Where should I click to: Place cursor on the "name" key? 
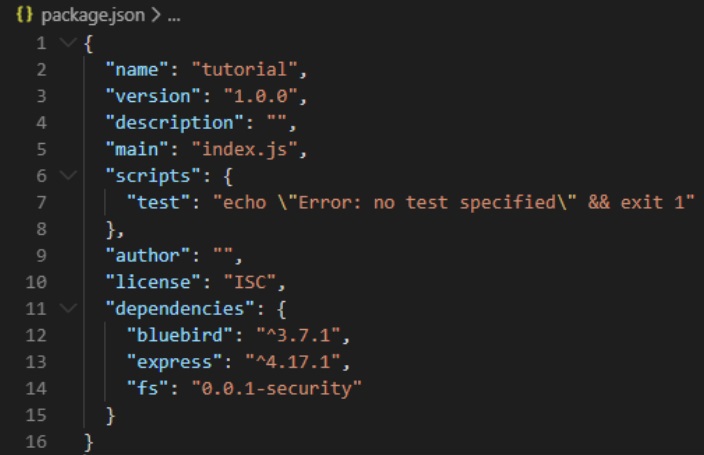click(136, 70)
